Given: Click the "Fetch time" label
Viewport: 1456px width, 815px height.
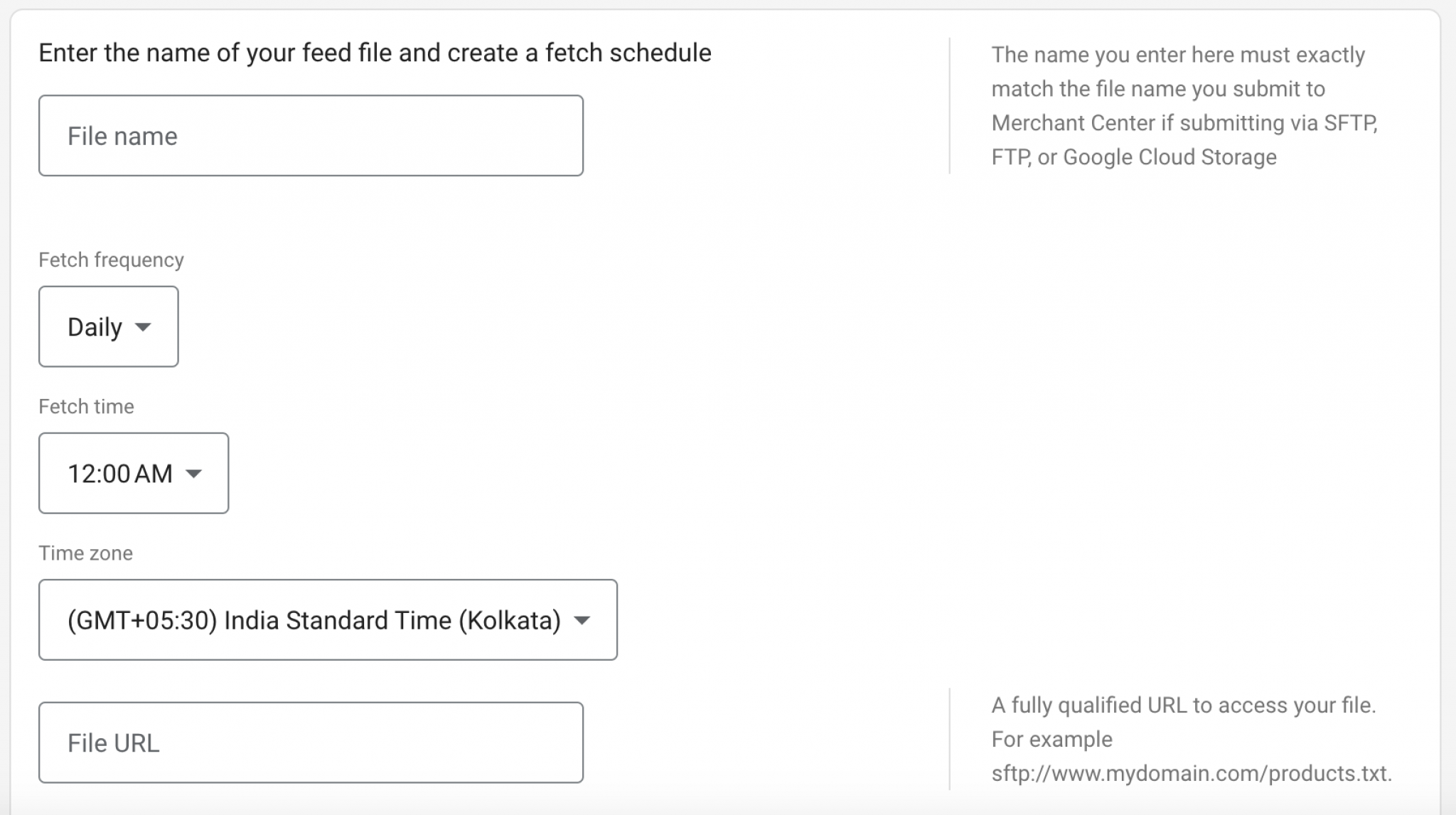Looking at the screenshot, I should coord(86,407).
